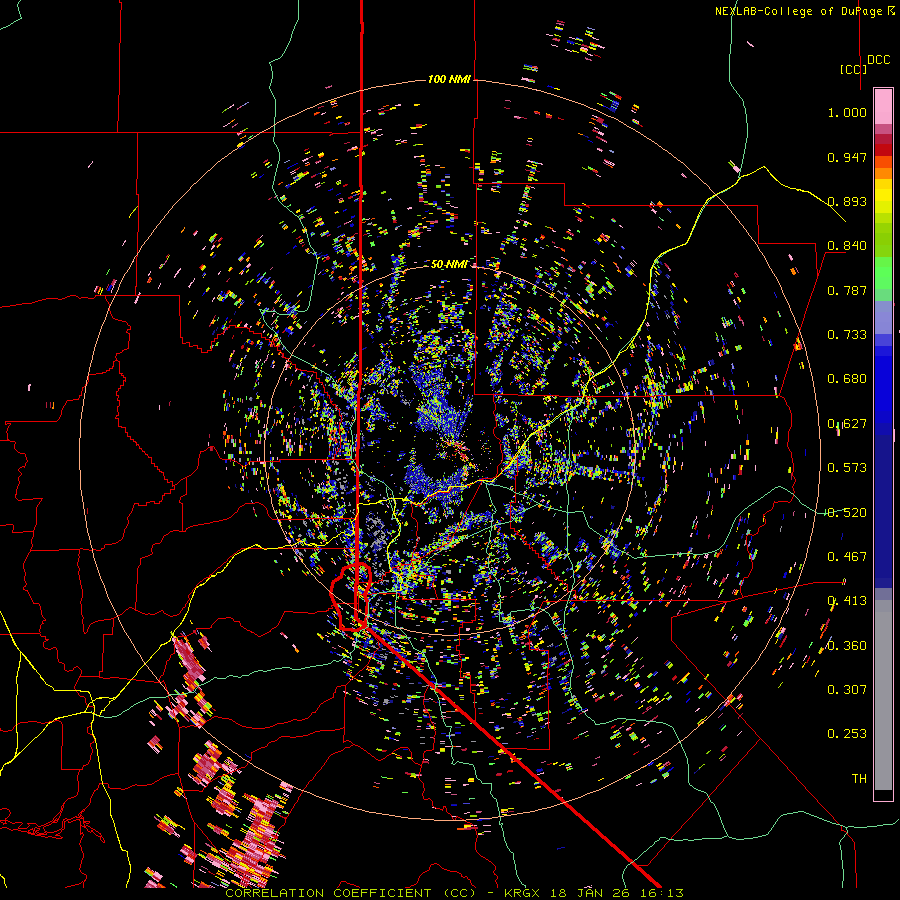
Task: Select the 0.947 legend value
Action: [x=847, y=157]
